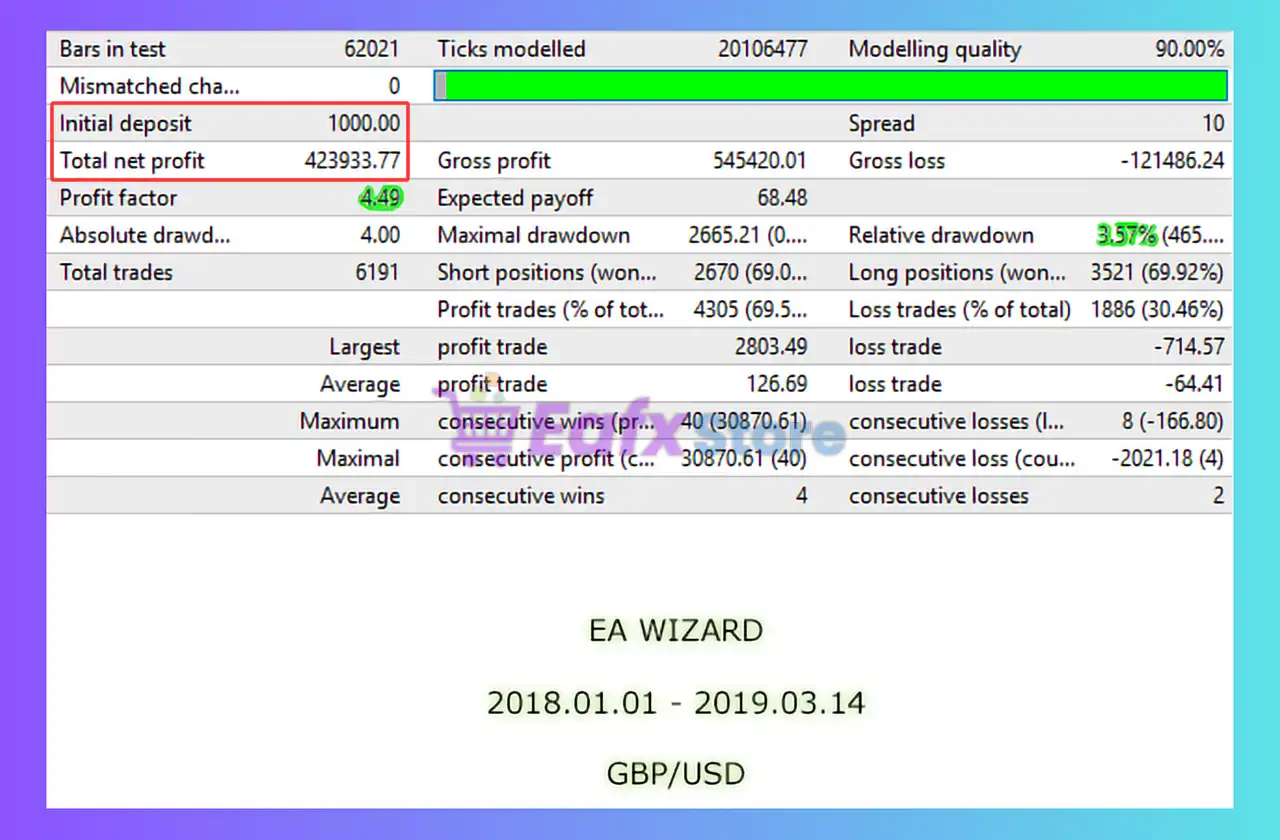1280x840 pixels.
Task: Click the Spread value 10
Action: [x=1212, y=124]
